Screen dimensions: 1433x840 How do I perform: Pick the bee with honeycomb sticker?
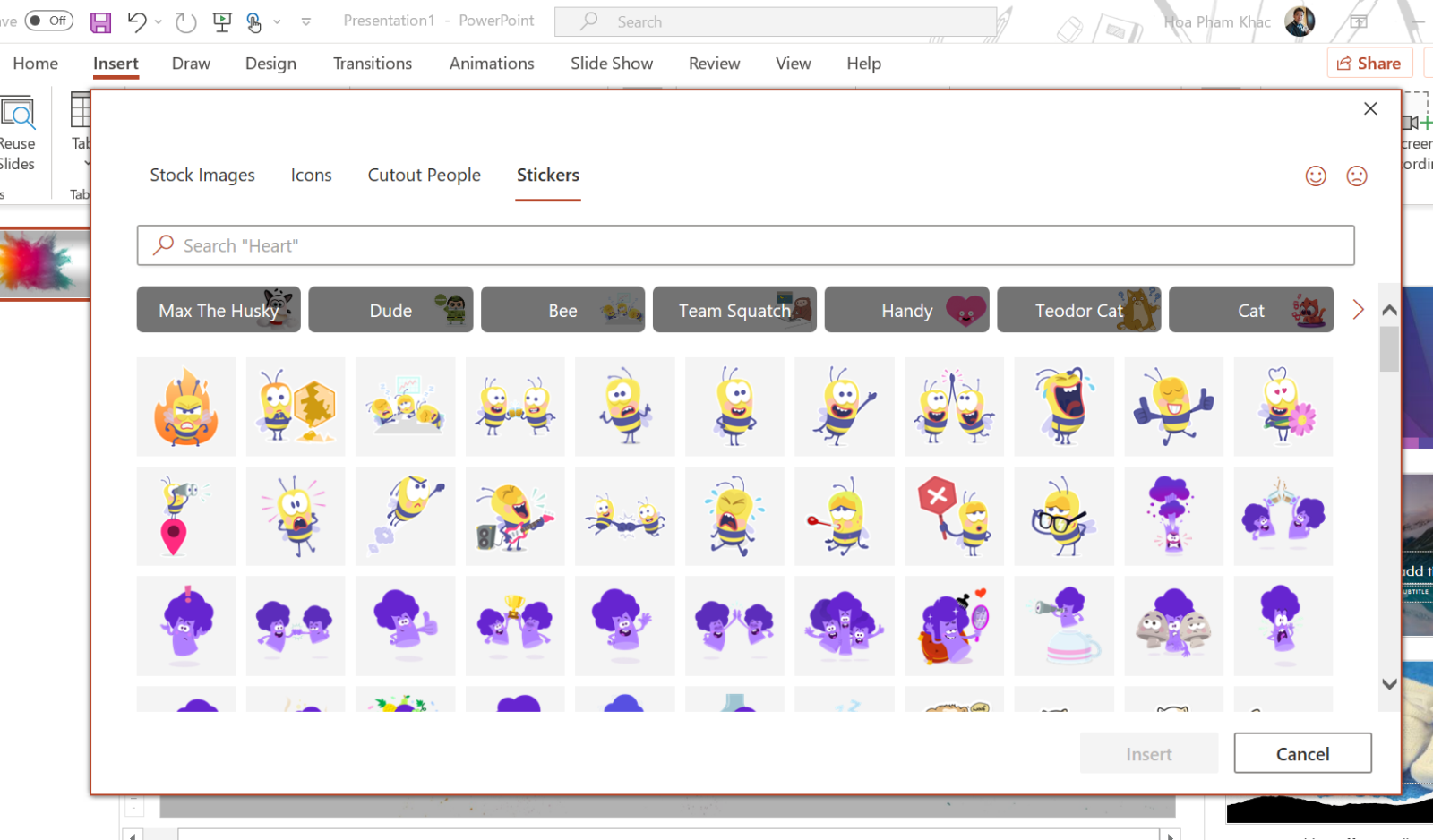(296, 407)
